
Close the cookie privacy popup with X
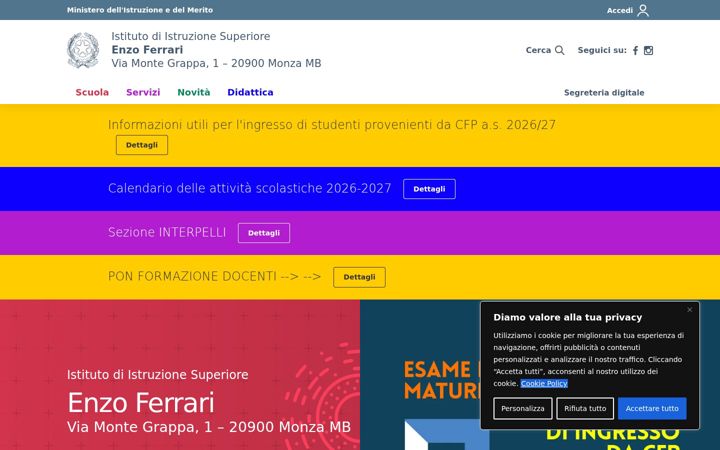pos(689,310)
